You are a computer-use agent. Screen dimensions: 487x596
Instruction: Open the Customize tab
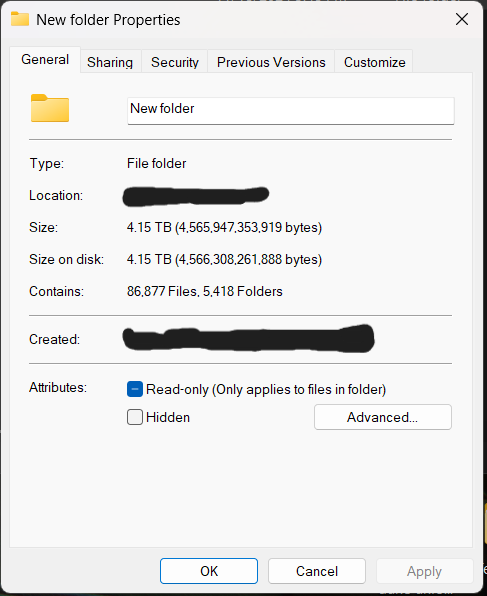pos(374,62)
